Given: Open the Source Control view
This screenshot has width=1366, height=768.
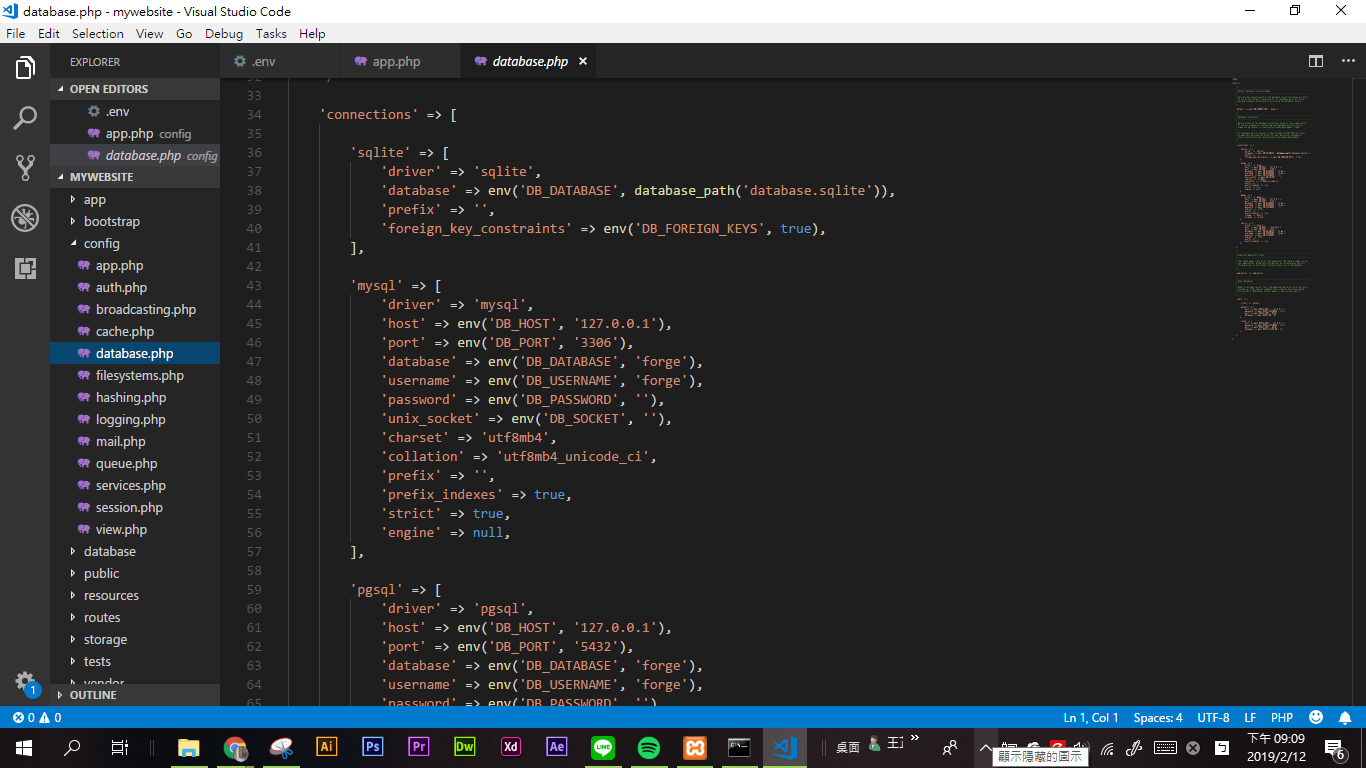Looking at the screenshot, I should (x=25, y=167).
